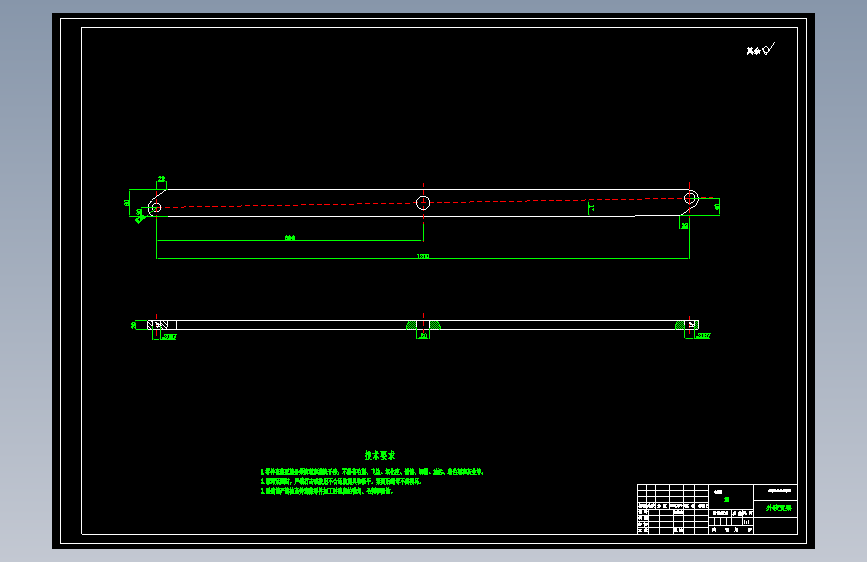Click the hole dimension label under the side view left end

(170, 336)
